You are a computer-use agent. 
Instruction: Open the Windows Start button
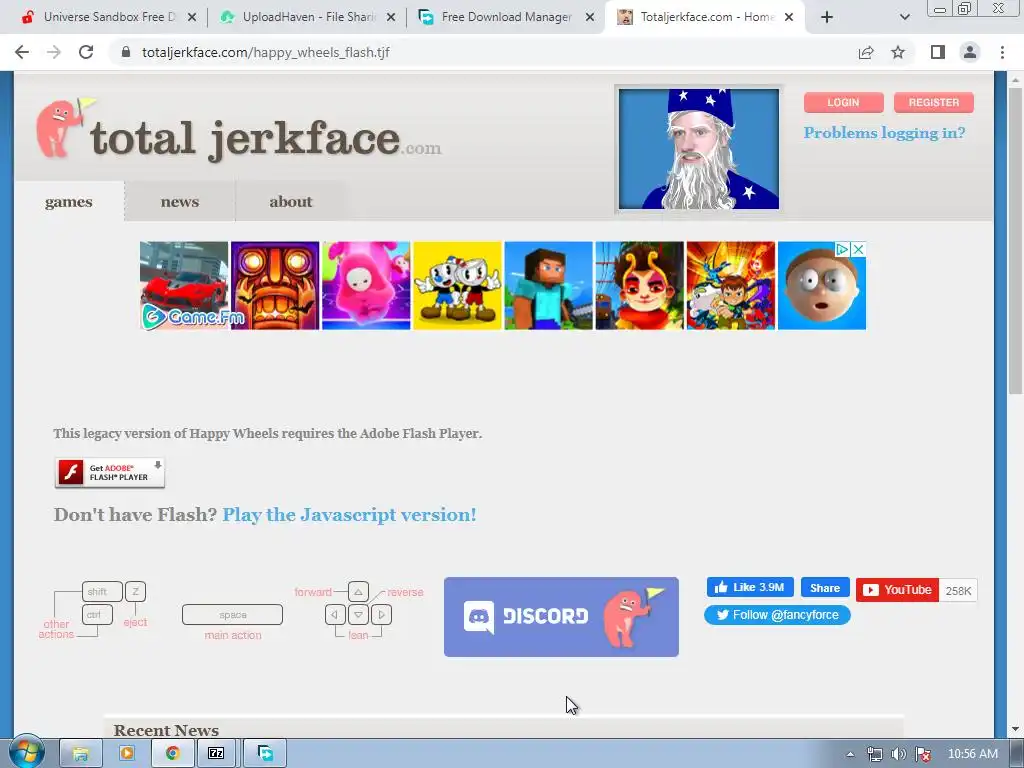[x=27, y=753]
